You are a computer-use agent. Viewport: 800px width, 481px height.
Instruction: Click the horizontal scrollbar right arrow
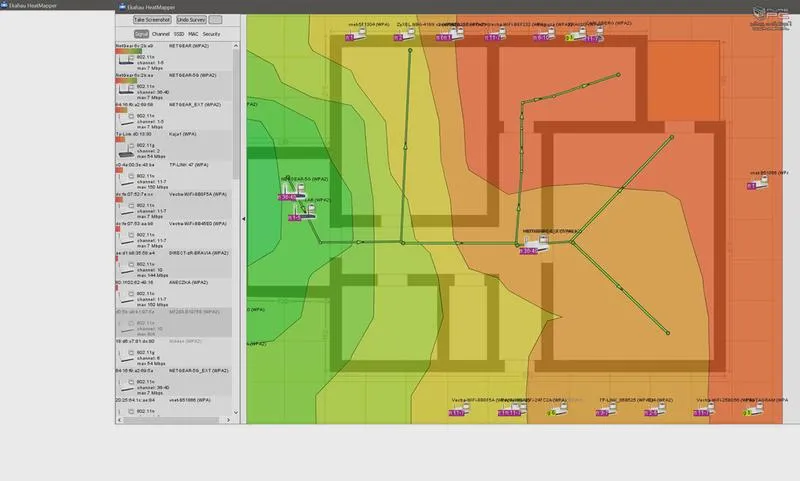click(x=228, y=420)
